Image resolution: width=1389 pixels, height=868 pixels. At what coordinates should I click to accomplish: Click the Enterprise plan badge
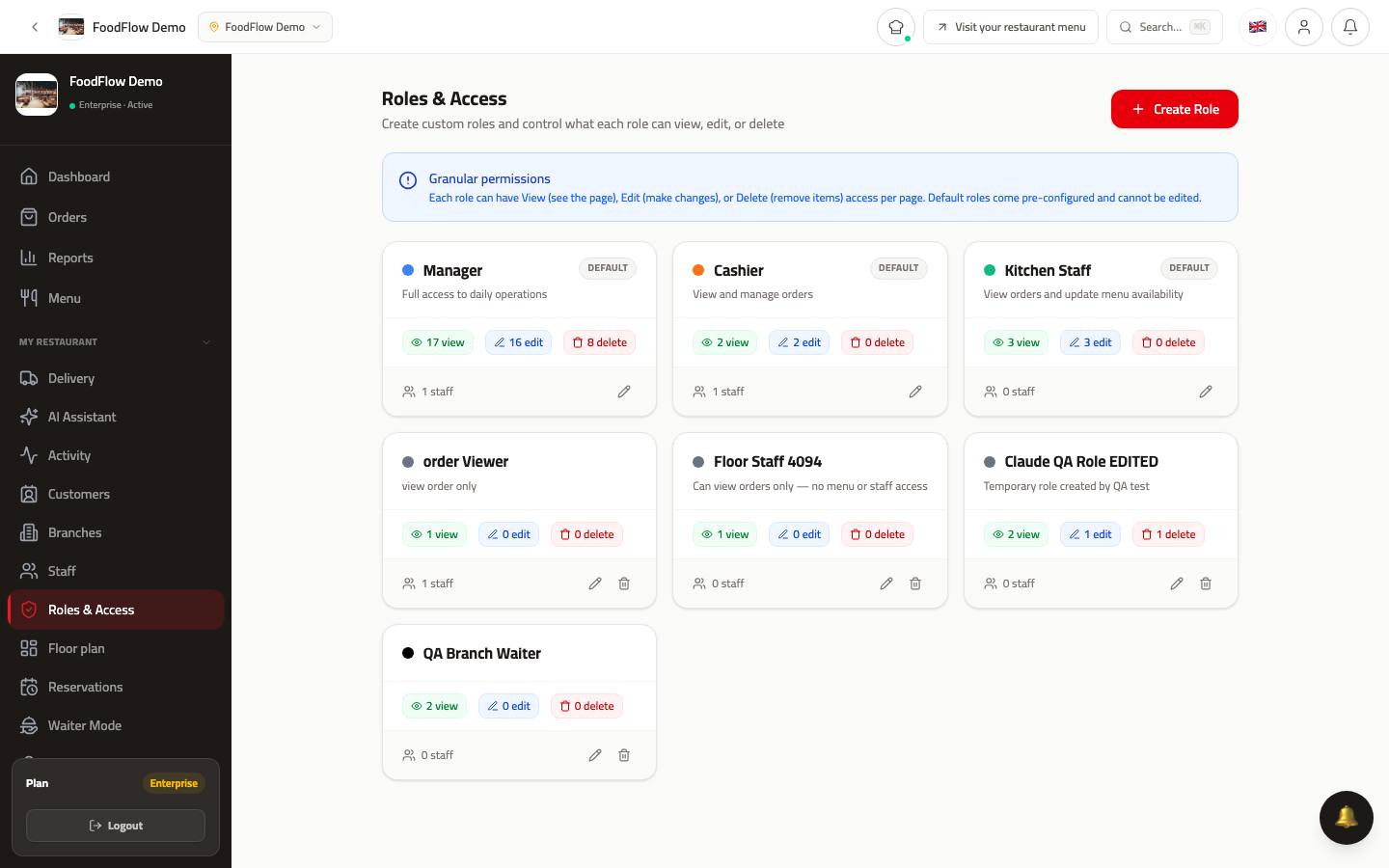click(x=174, y=783)
